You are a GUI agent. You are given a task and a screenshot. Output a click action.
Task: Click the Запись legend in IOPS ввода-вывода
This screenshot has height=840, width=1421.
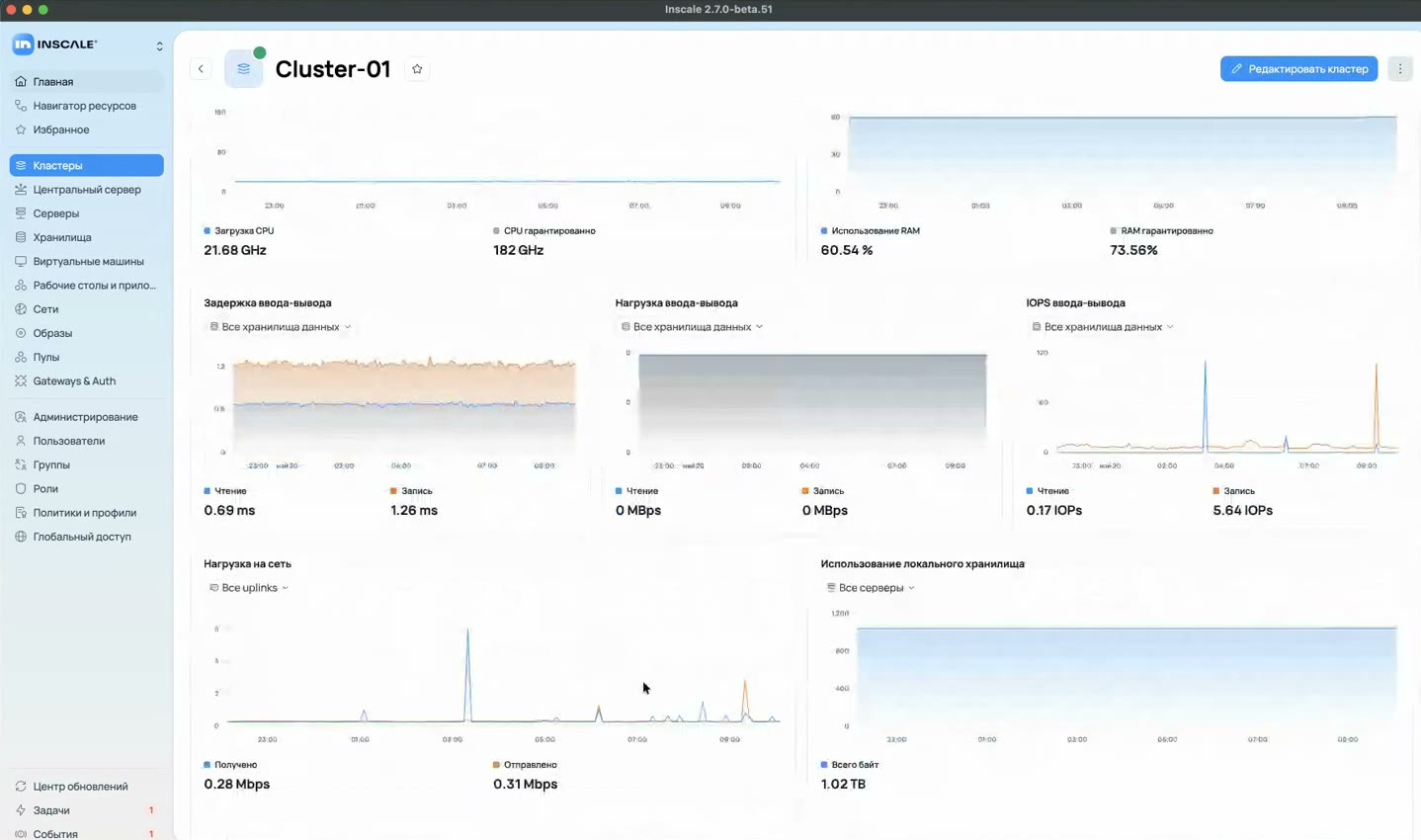[x=1233, y=491]
